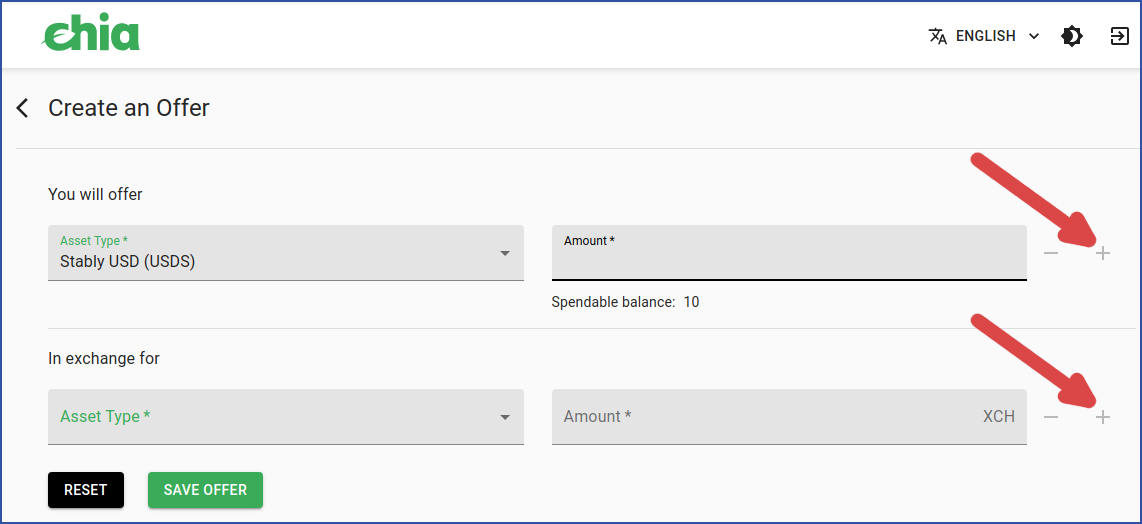Click the dropdown arrow beside Stably USD
1142x524 pixels.
(505, 254)
